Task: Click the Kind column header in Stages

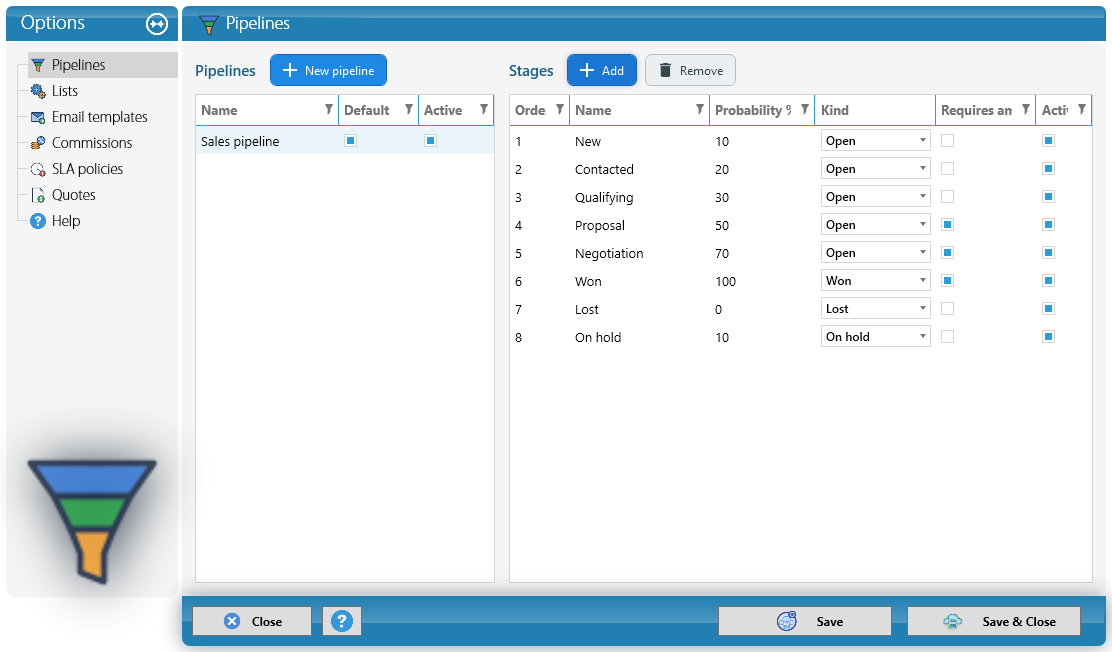Action: coord(875,110)
